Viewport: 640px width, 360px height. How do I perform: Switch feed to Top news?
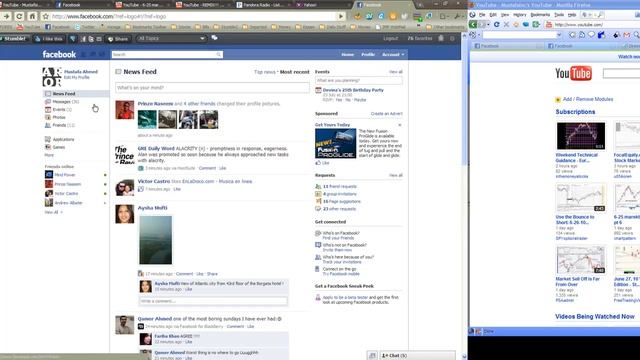pyautogui.click(x=264, y=72)
